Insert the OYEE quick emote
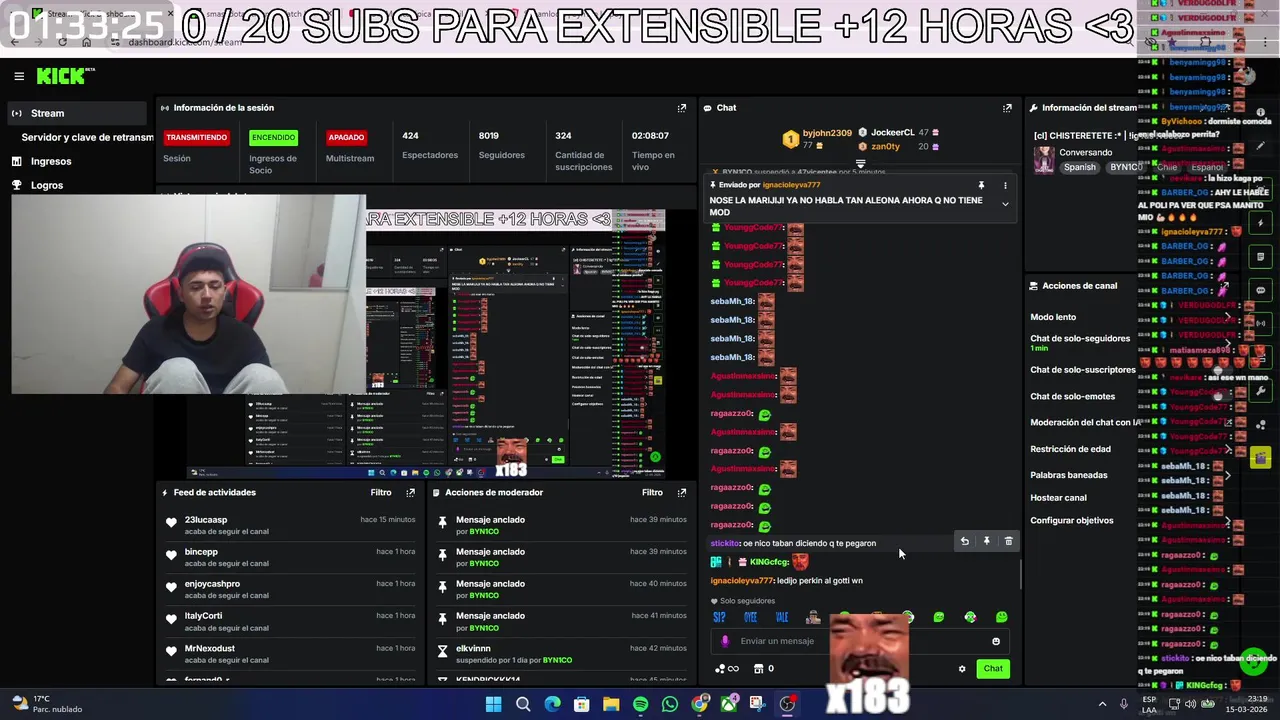 point(750,618)
